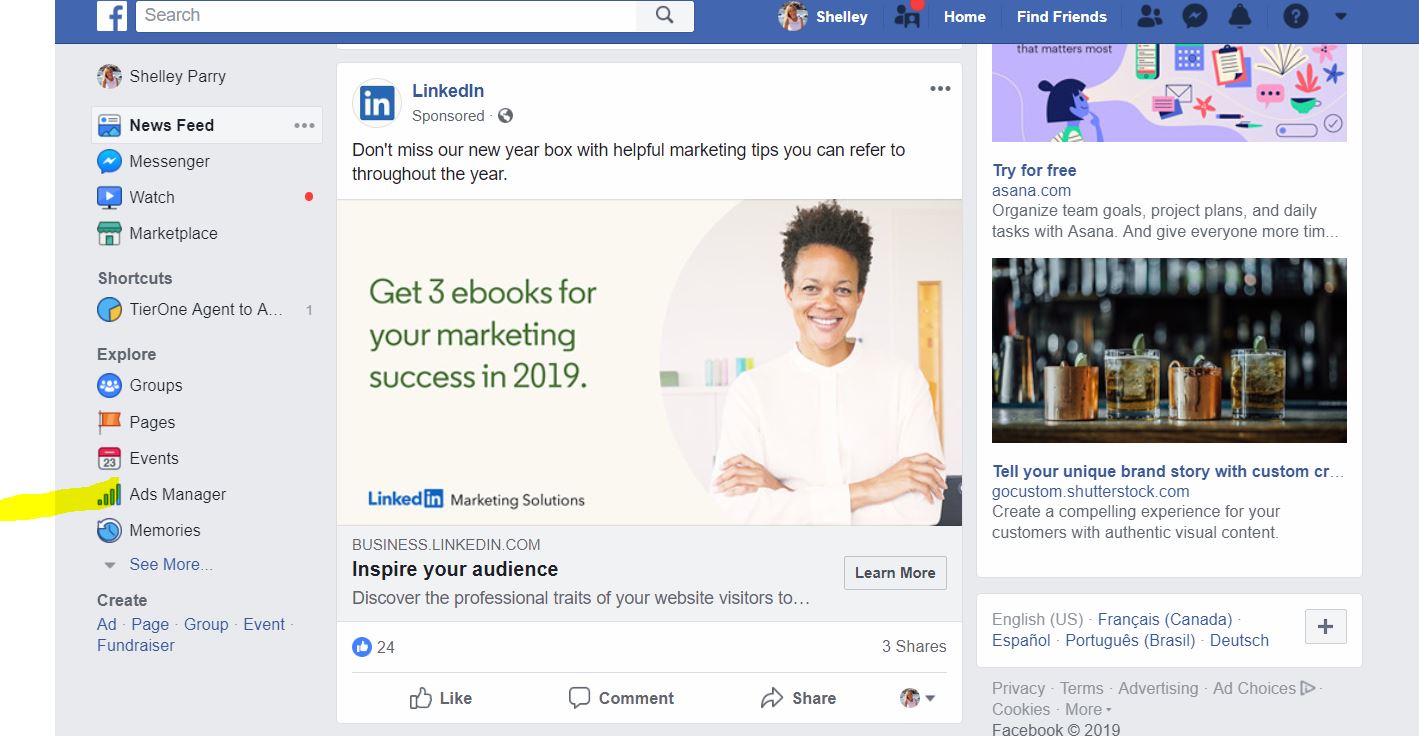Expand See More in the sidebar
Image resolution: width=1419 pixels, height=736 pixels.
coord(169,564)
